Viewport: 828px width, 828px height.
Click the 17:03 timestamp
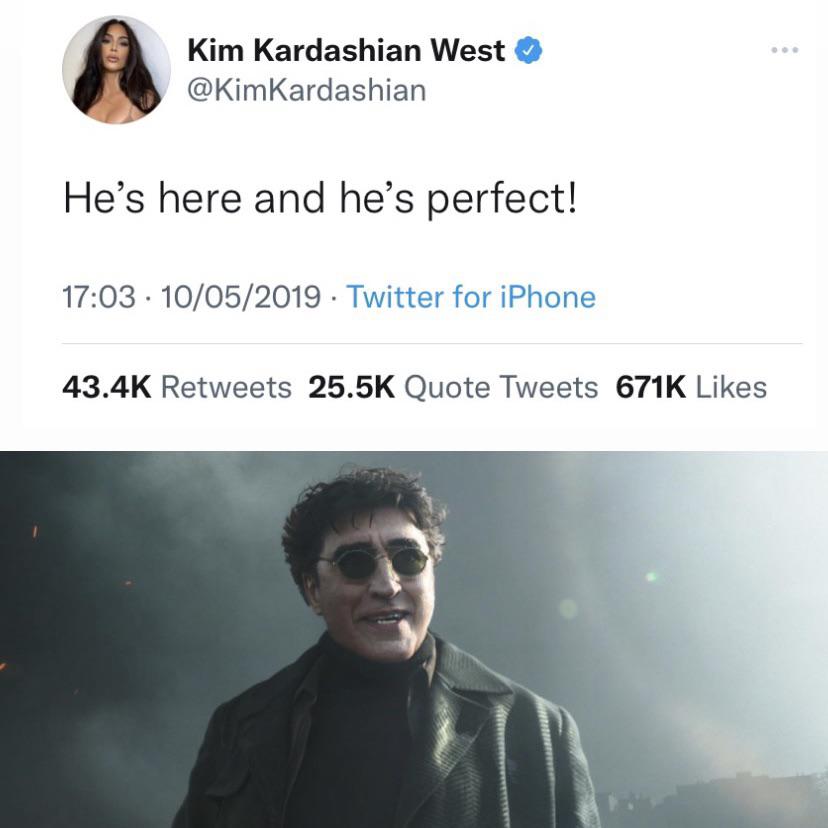pyautogui.click(x=99, y=297)
